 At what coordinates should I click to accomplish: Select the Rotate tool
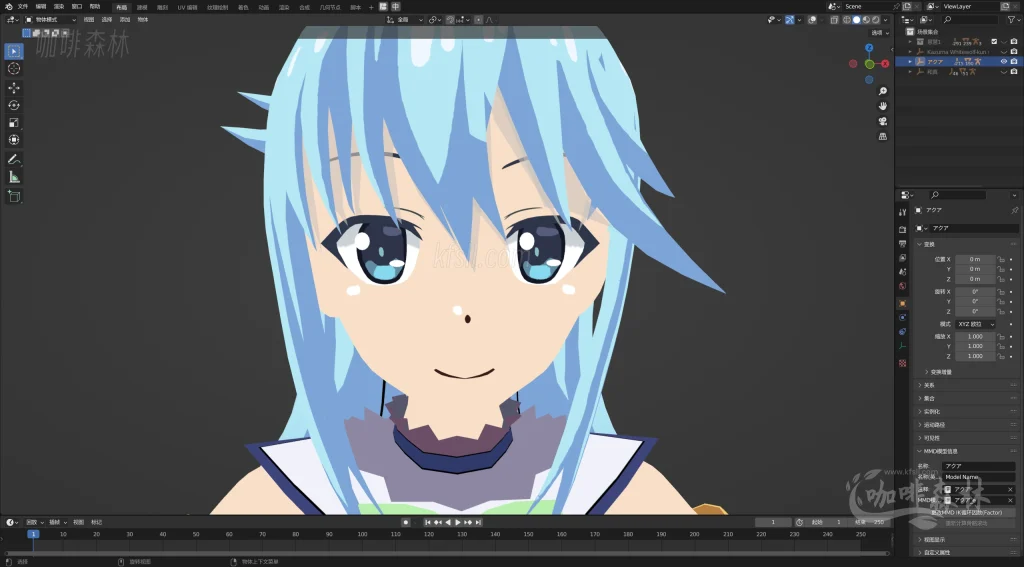14,105
